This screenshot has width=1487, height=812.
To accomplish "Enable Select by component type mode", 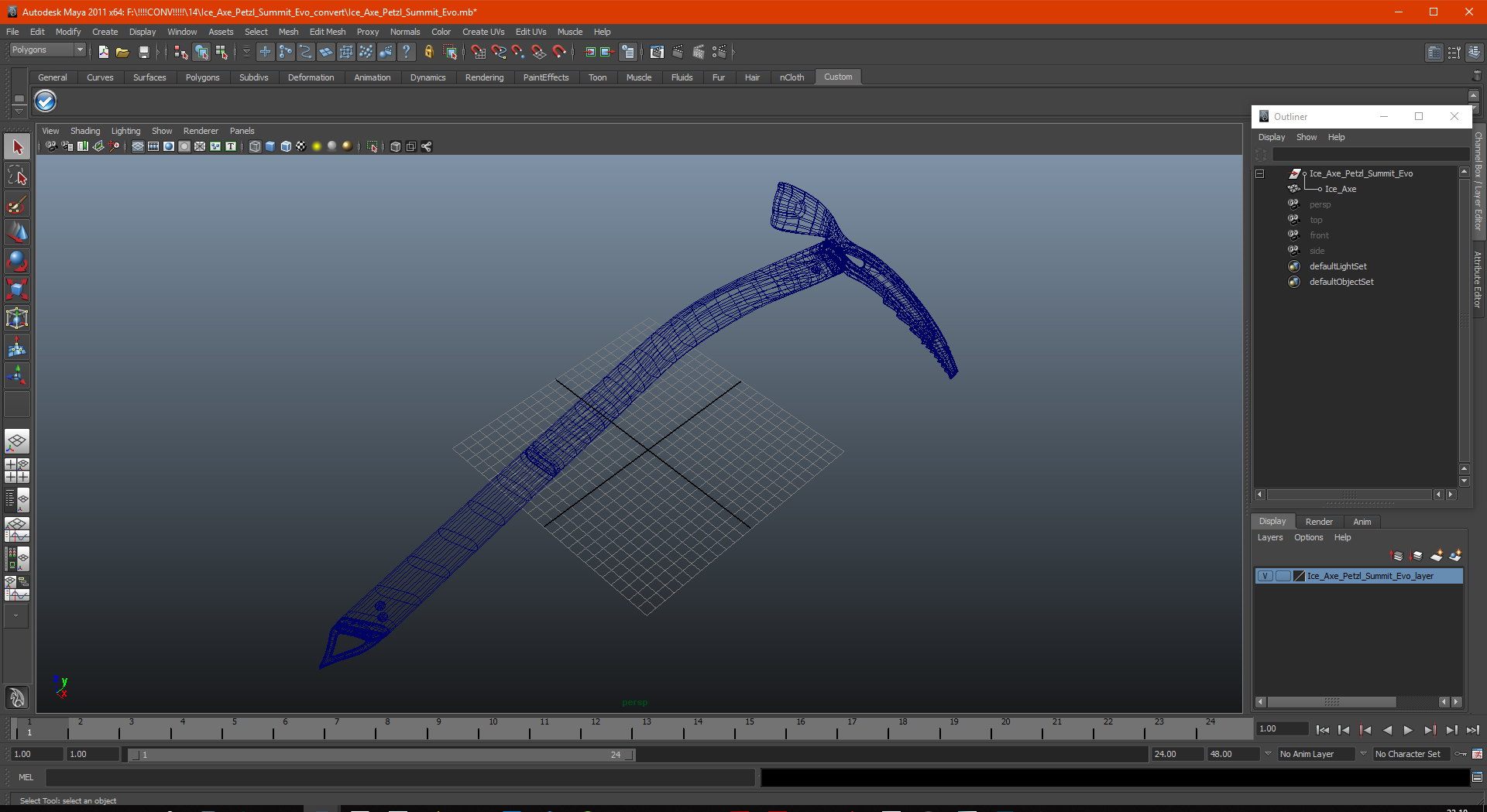I will coord(222,52).
